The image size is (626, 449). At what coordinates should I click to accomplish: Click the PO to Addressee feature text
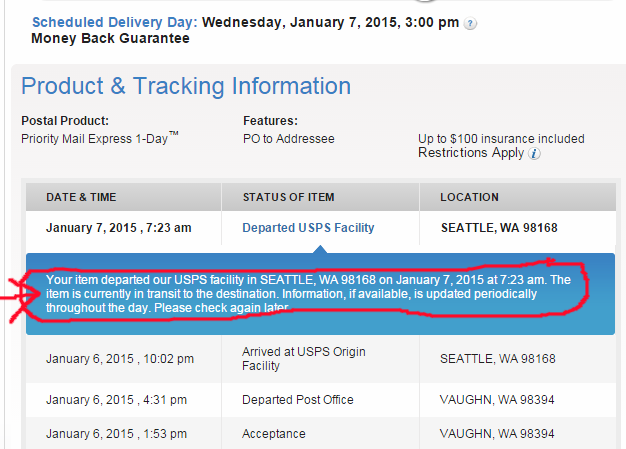(x=289, y=139)
